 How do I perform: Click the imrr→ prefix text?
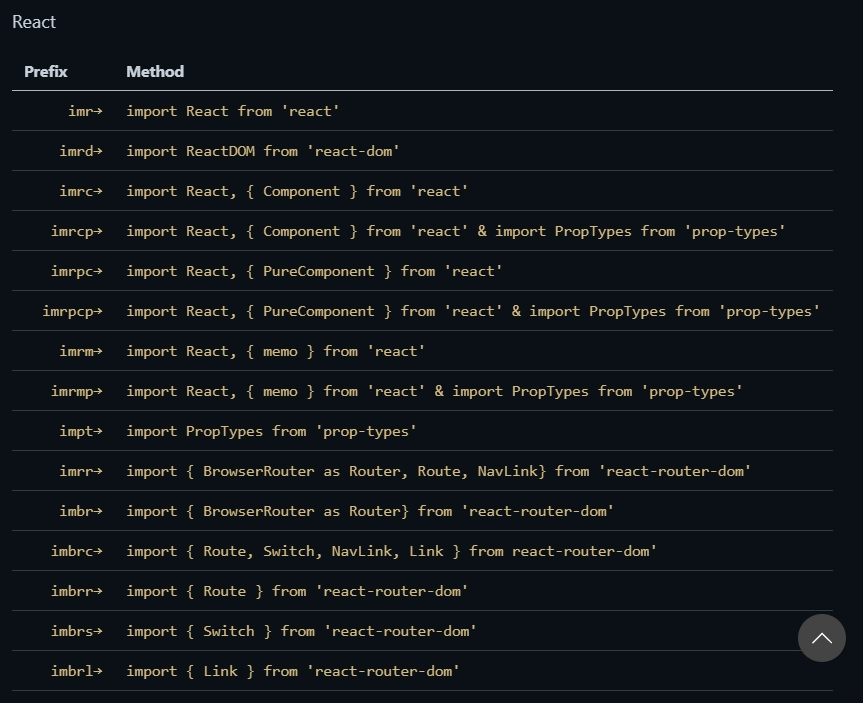81,471
